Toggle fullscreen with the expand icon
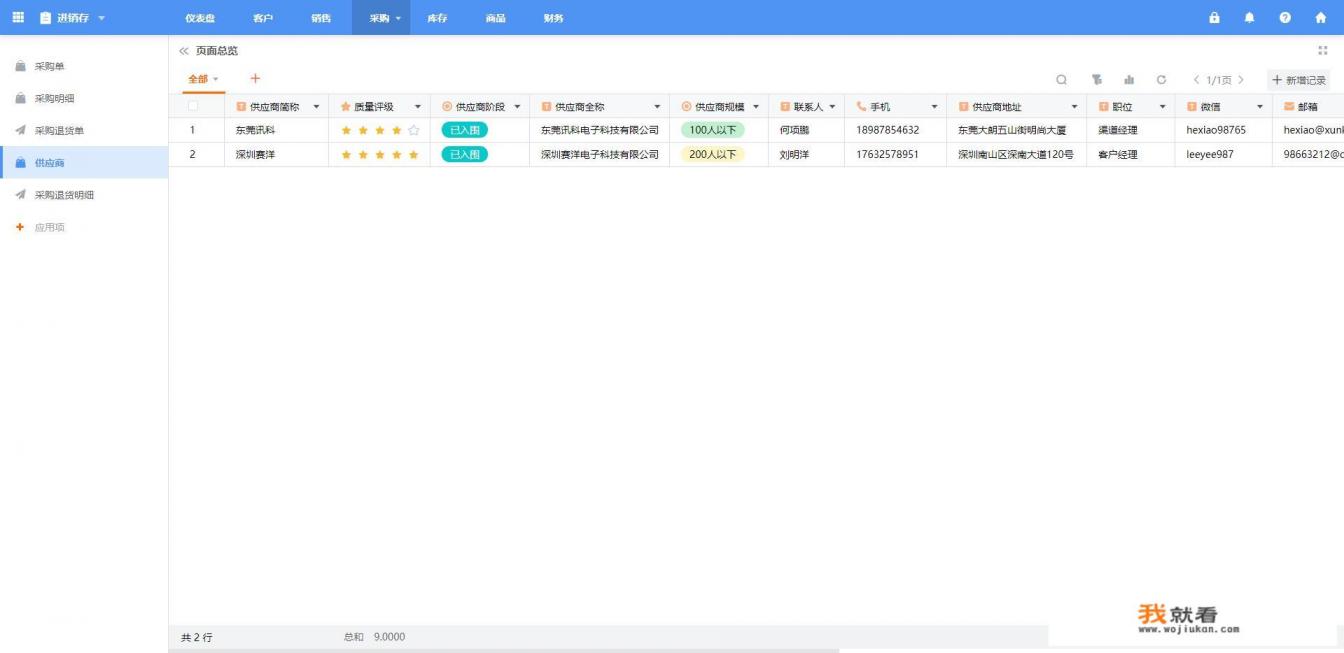Screen dimensions: 1344x653 click(x=1323, y=50)
